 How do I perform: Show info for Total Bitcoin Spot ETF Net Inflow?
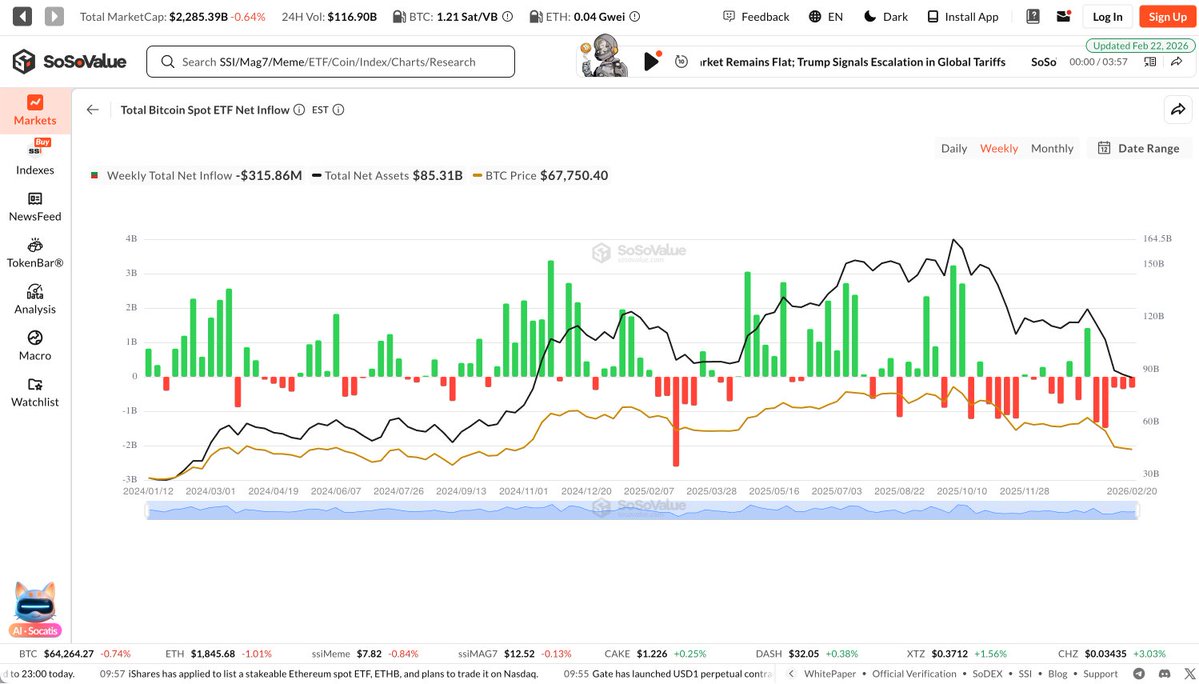(299, 109)
